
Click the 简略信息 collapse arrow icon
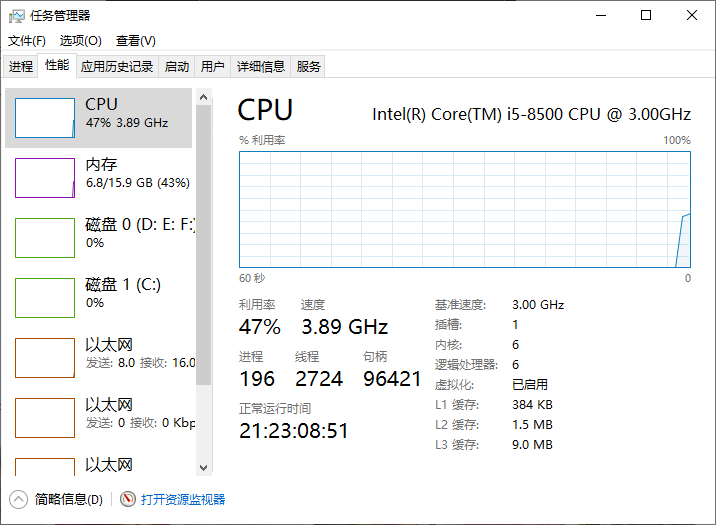pyautogui.click(x=18, y=499)
